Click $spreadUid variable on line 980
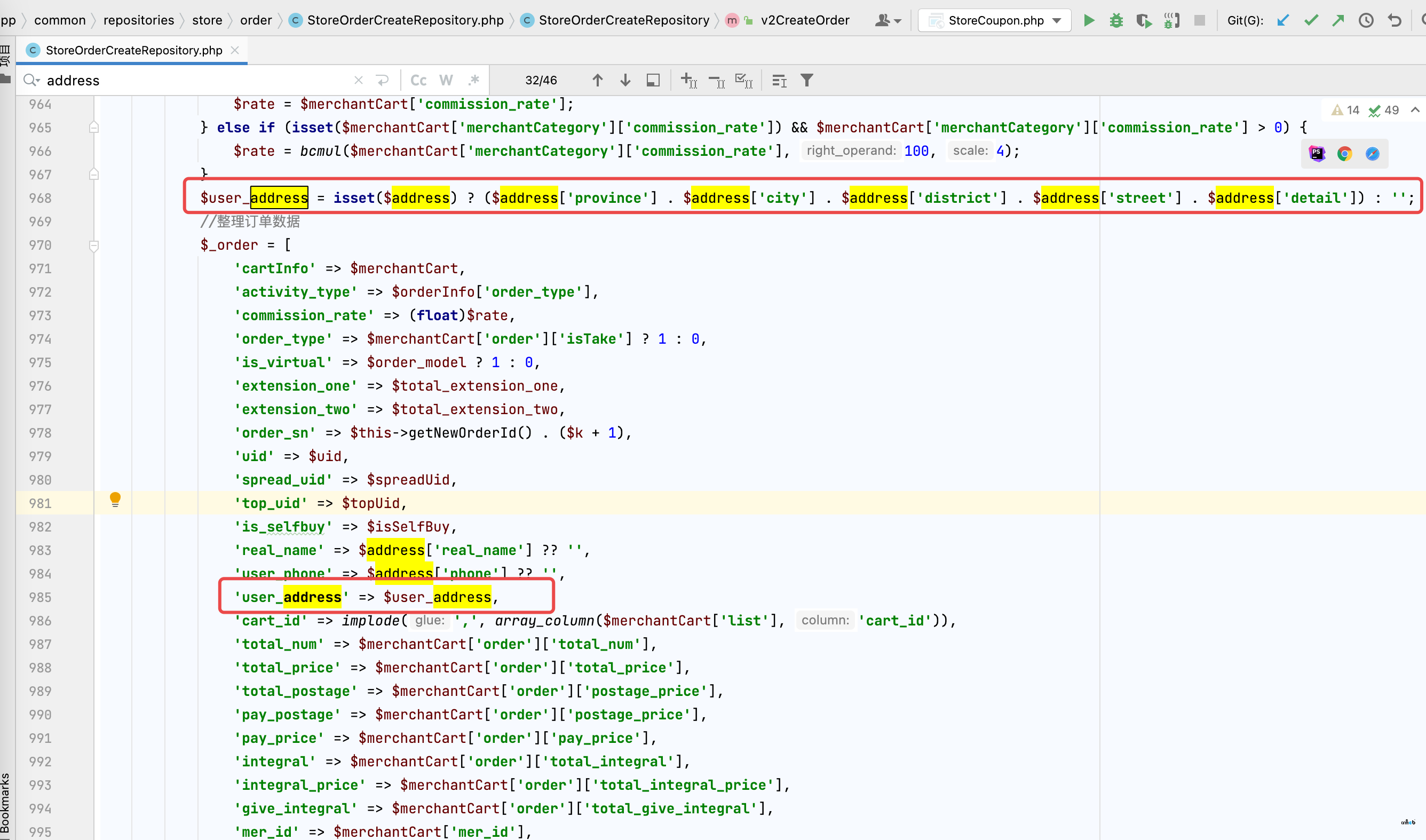Screen dimensions: 1426x840 tap(408, 480)
